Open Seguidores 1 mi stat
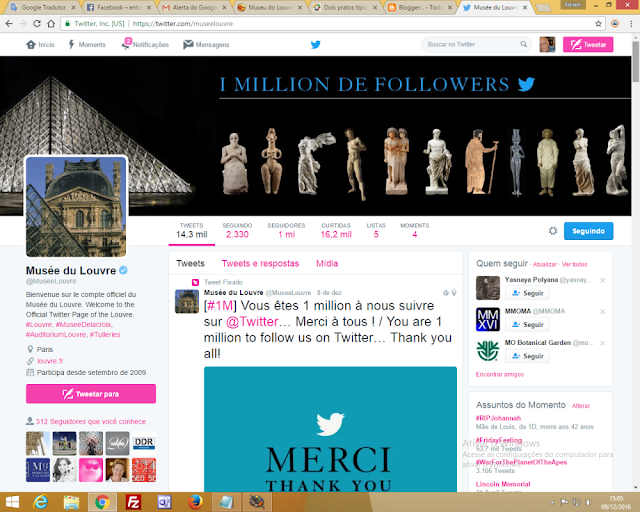 click(x=287, y=231)
